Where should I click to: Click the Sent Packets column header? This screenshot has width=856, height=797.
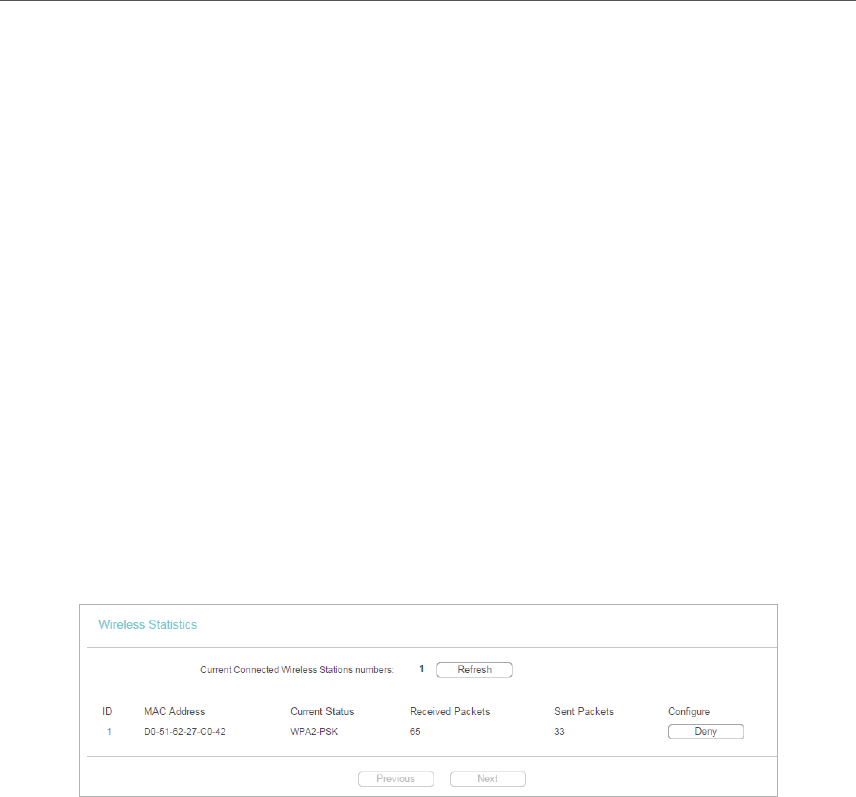coord(584,711)
